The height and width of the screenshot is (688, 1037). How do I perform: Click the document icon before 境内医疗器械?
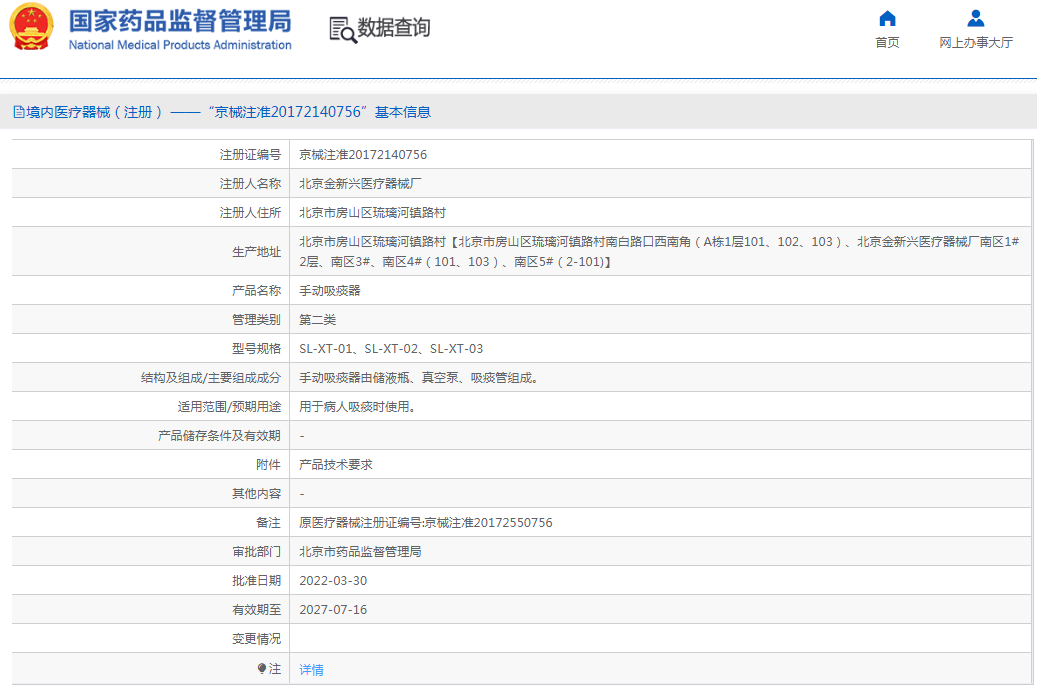pyautogui.click(x=18, y=113)
